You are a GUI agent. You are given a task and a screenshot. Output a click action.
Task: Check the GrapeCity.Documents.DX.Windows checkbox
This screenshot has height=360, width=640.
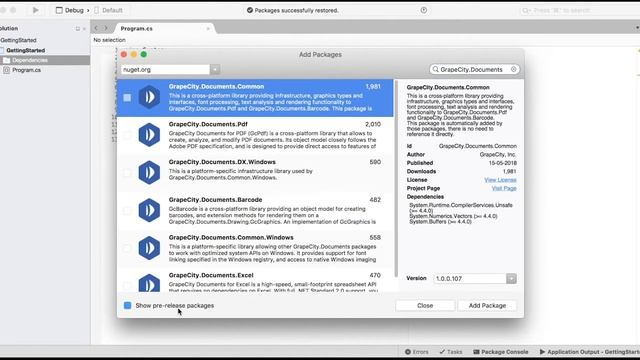127,173
